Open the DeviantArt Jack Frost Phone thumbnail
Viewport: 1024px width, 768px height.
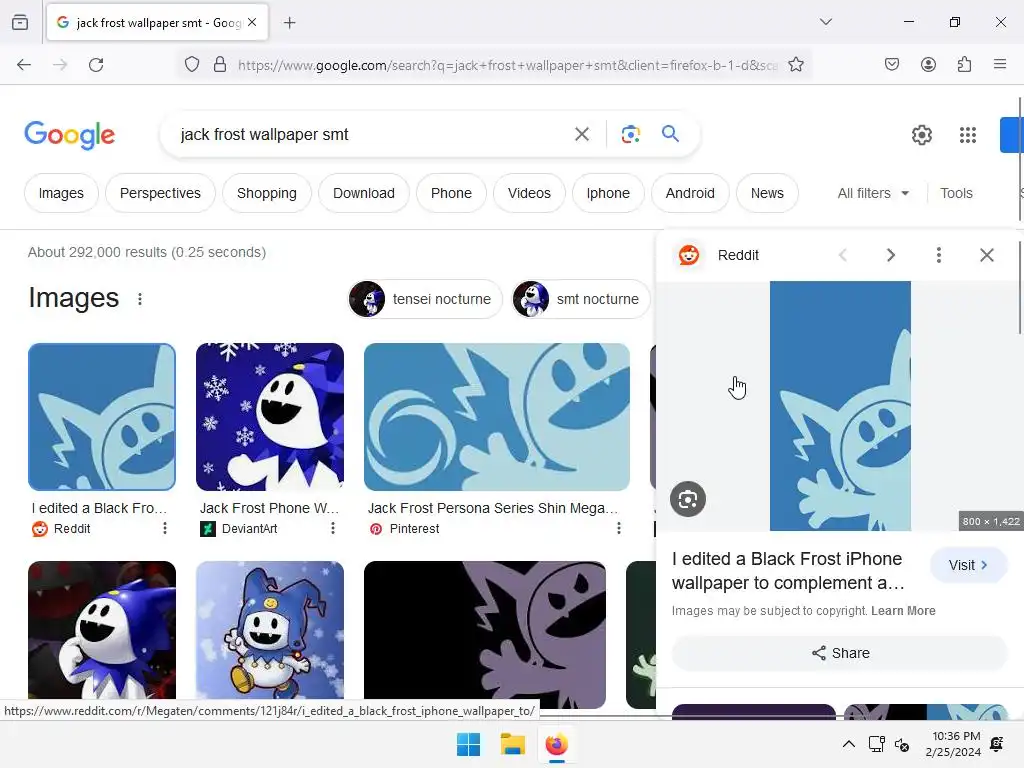click(270, 417)
